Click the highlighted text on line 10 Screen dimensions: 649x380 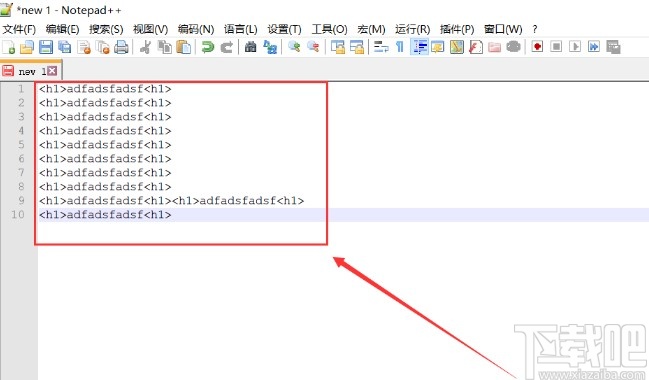[105, 214]
